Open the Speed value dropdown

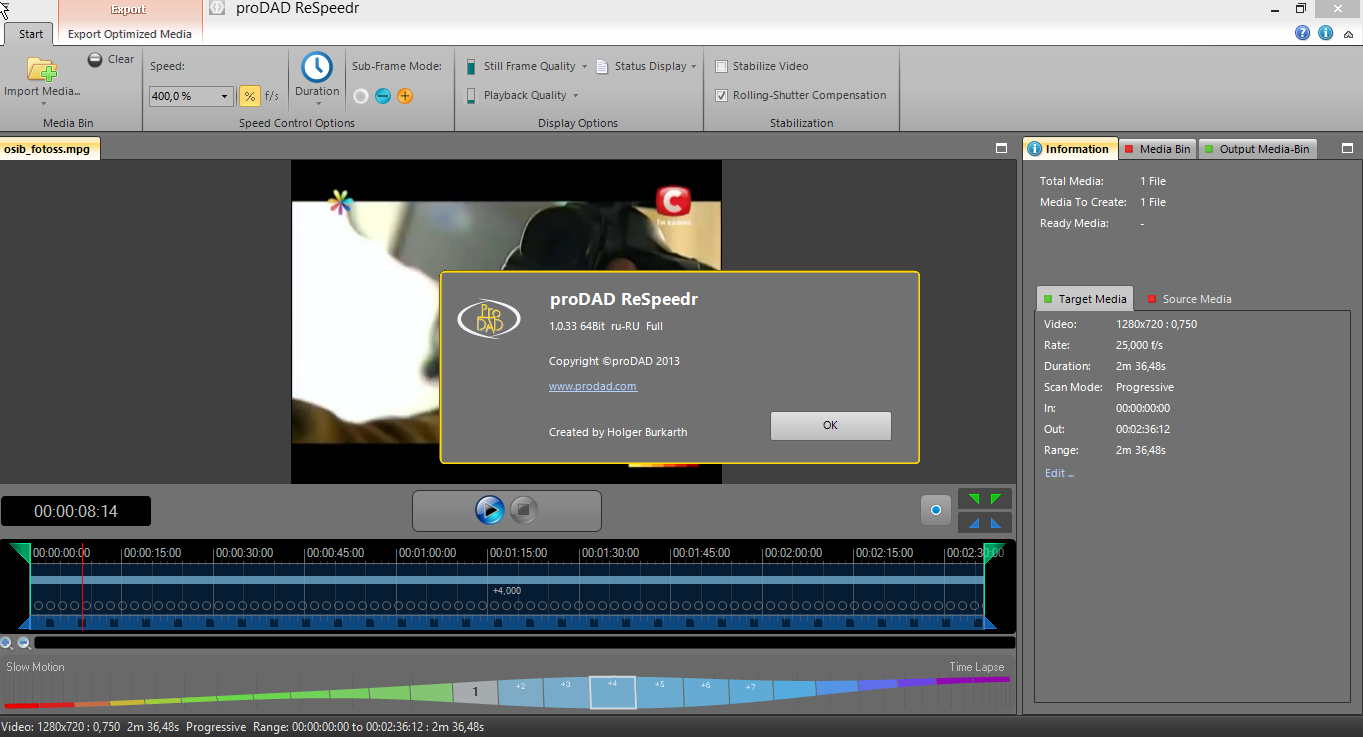(223, 97)
